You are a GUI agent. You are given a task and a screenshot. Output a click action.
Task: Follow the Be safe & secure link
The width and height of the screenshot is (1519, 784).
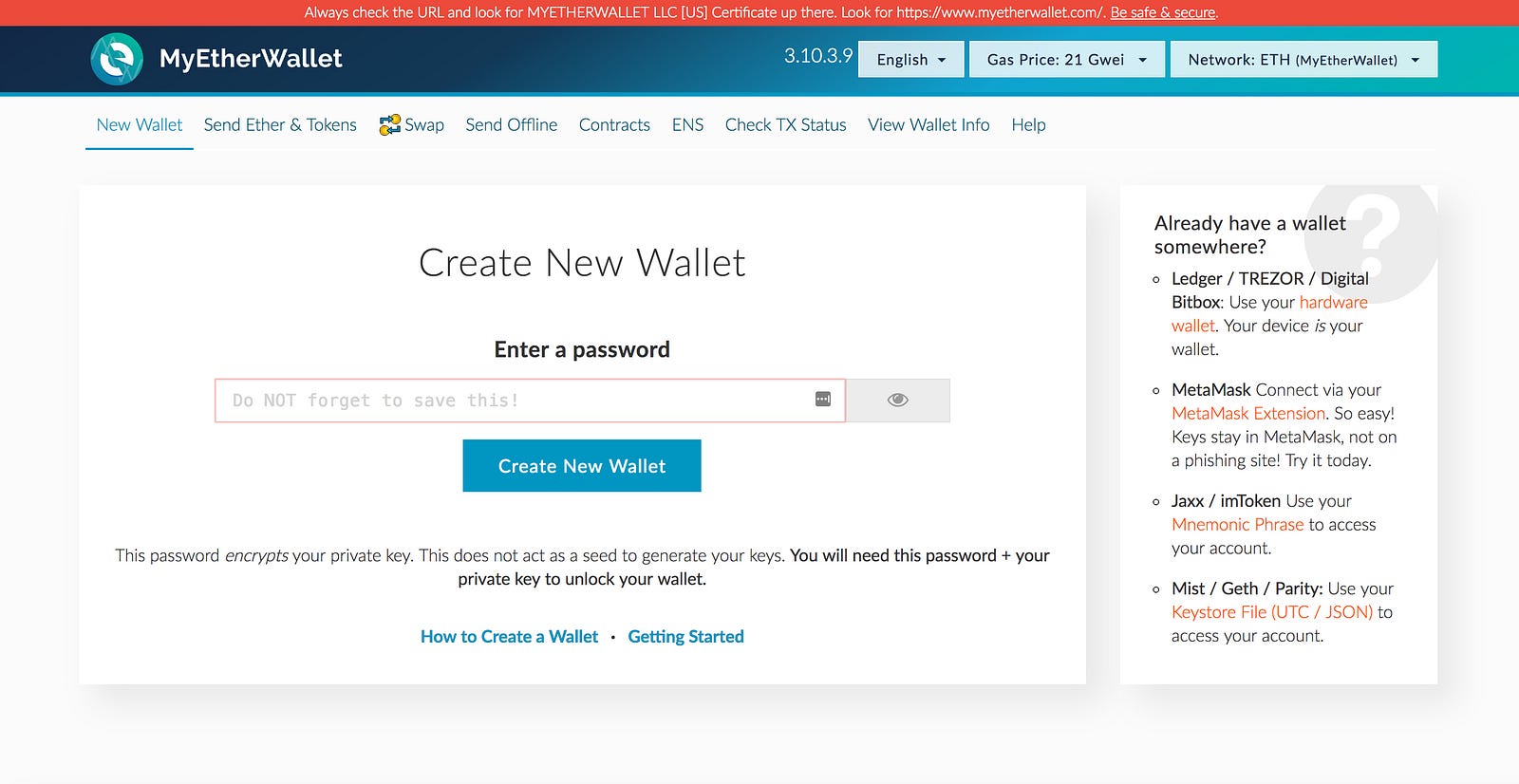1163,12
